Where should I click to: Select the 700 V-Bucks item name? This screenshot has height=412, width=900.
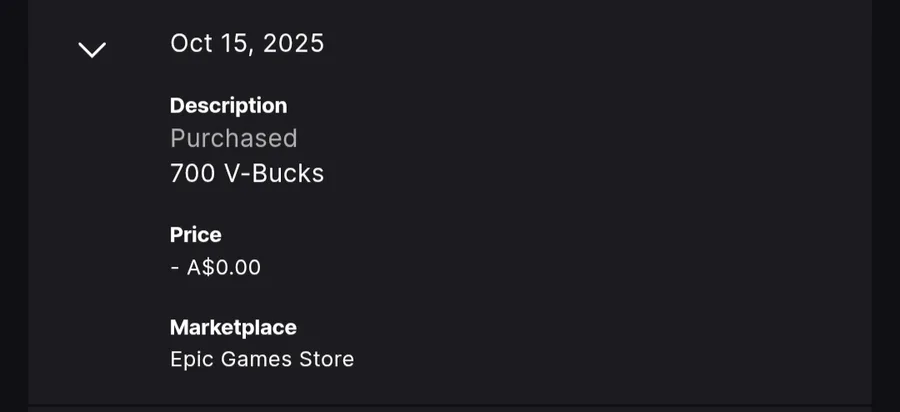pyautogui.click(x=247, y=173)
